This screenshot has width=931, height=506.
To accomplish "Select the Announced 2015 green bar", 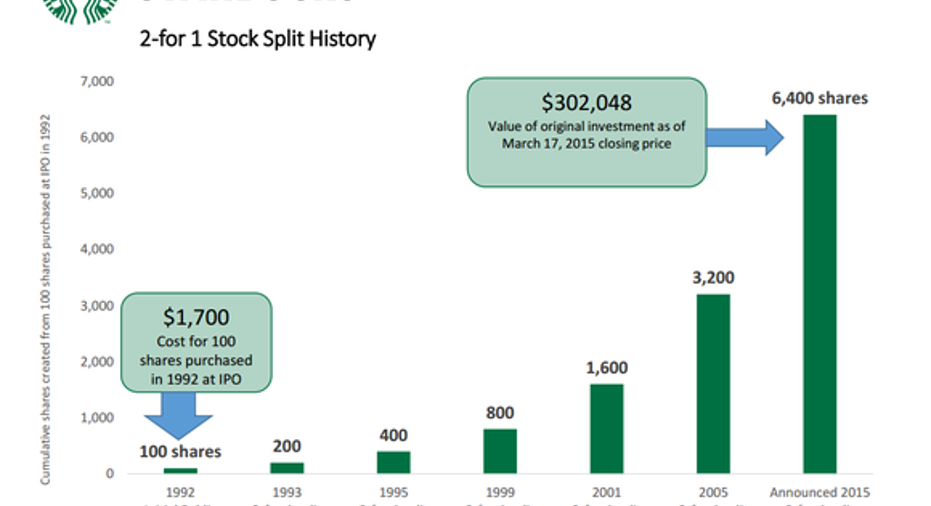I will [819, 294].
